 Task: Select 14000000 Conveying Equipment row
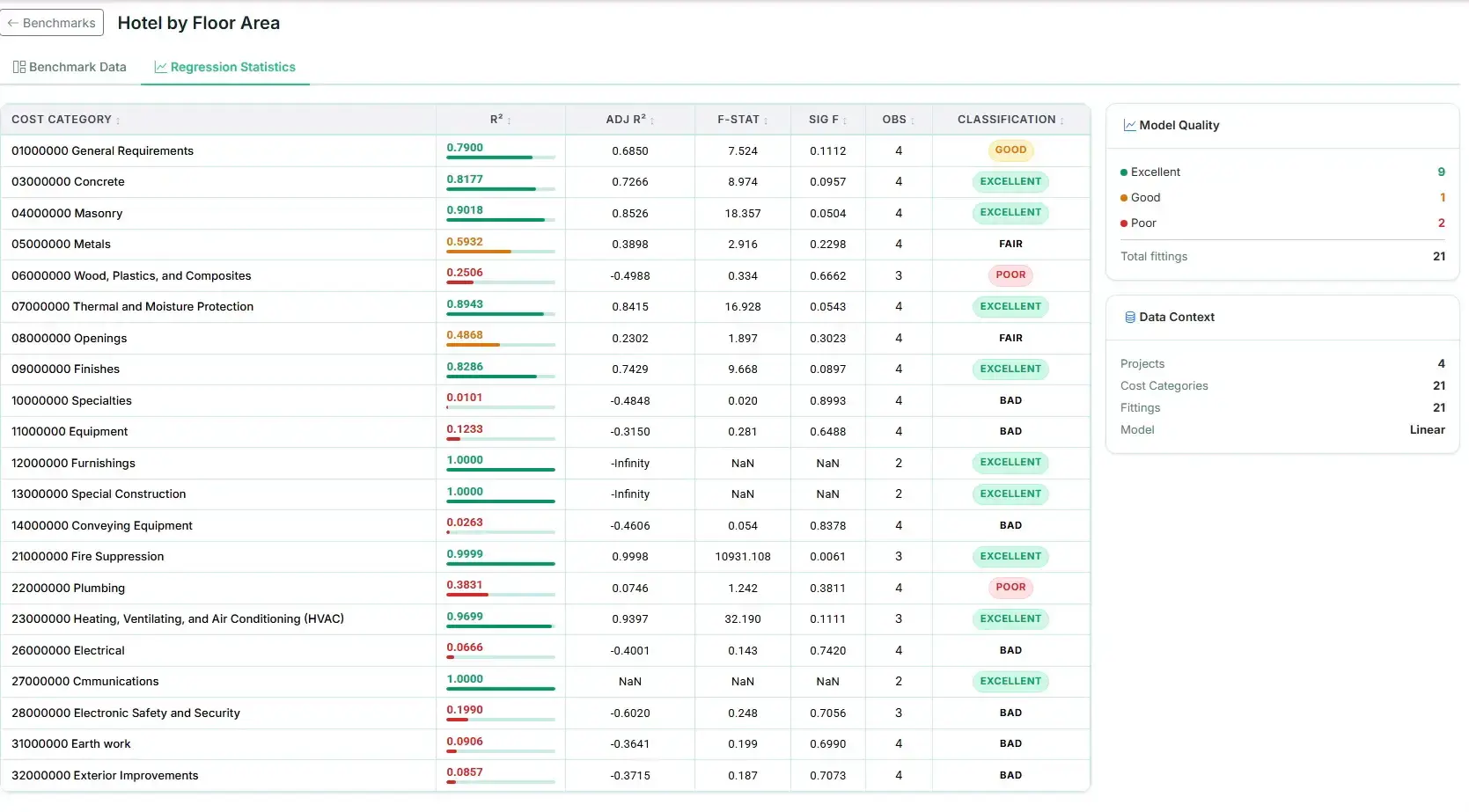pyautogui.click(x=546, y=525)
